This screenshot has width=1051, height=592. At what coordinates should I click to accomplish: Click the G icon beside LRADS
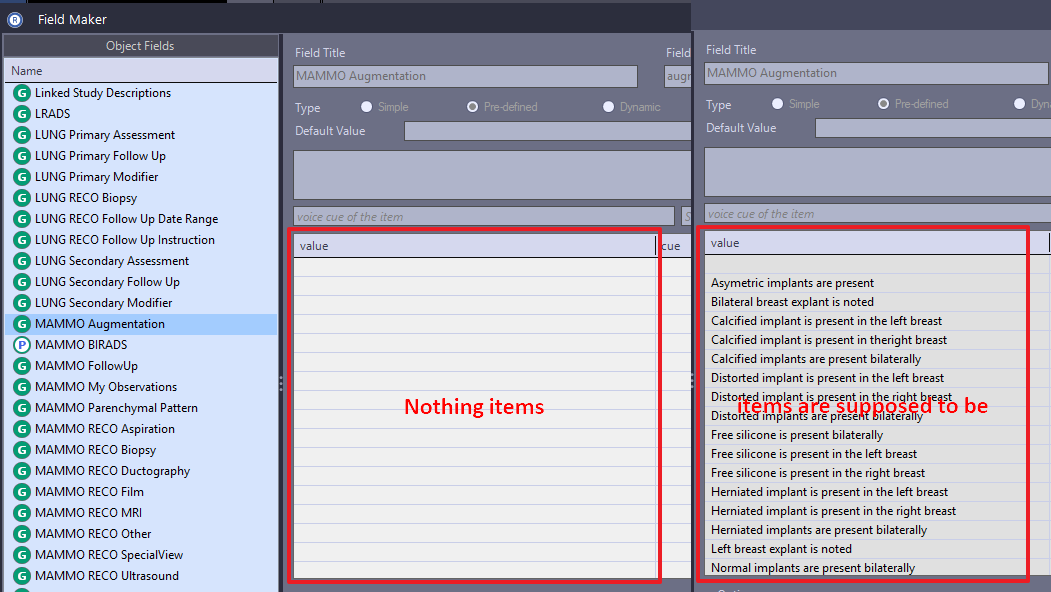(22, 114)
